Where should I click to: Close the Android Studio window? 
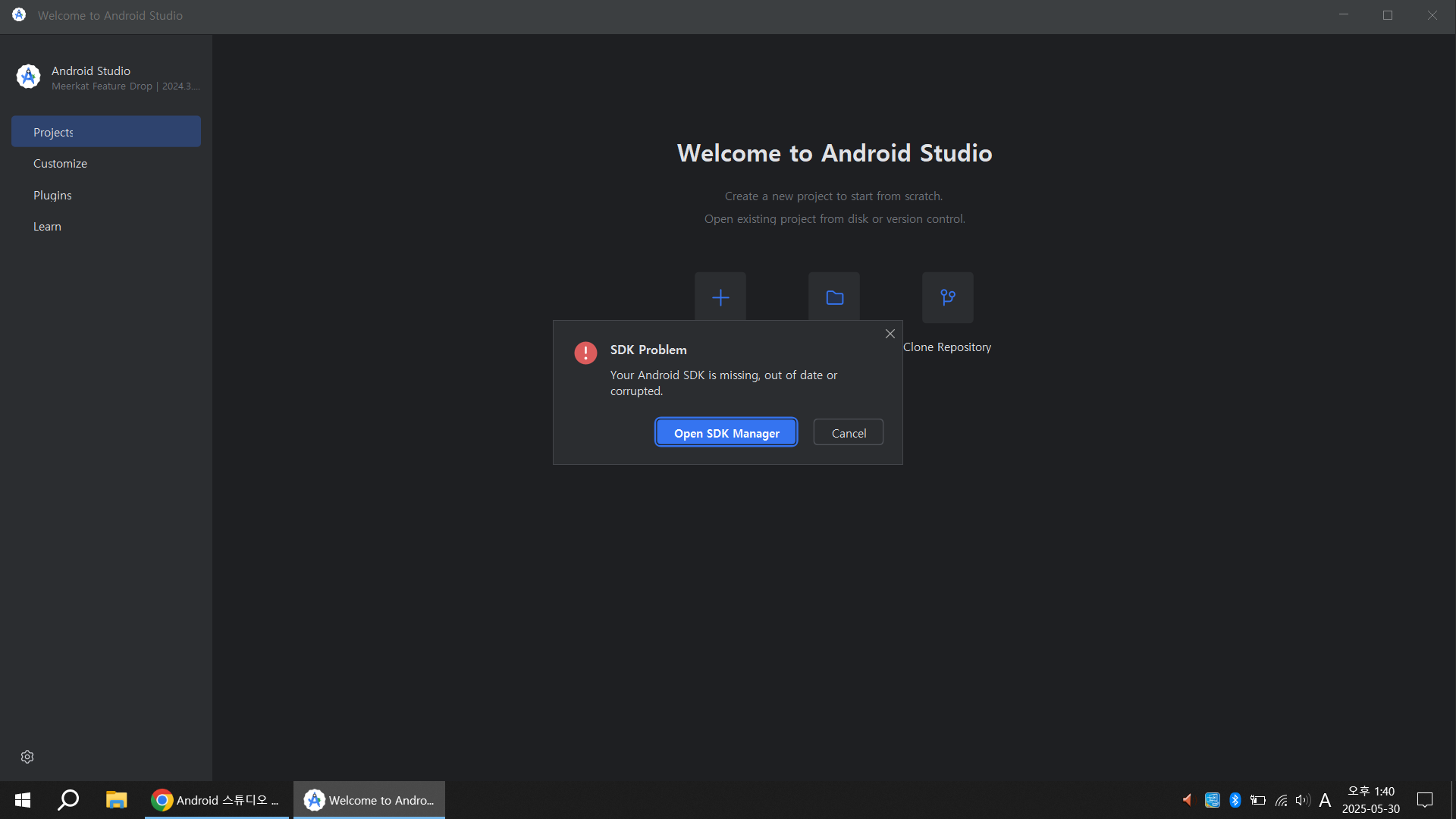[x=1432, y=15]
